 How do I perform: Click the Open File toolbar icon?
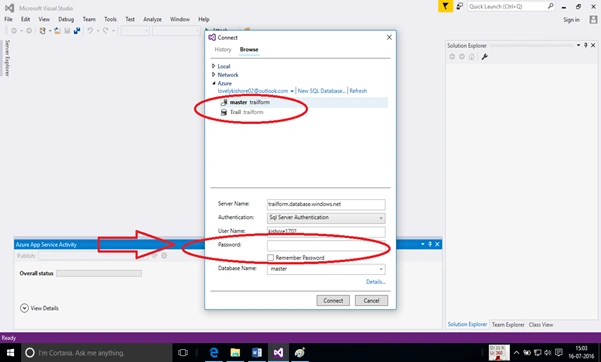coord(57,31)
